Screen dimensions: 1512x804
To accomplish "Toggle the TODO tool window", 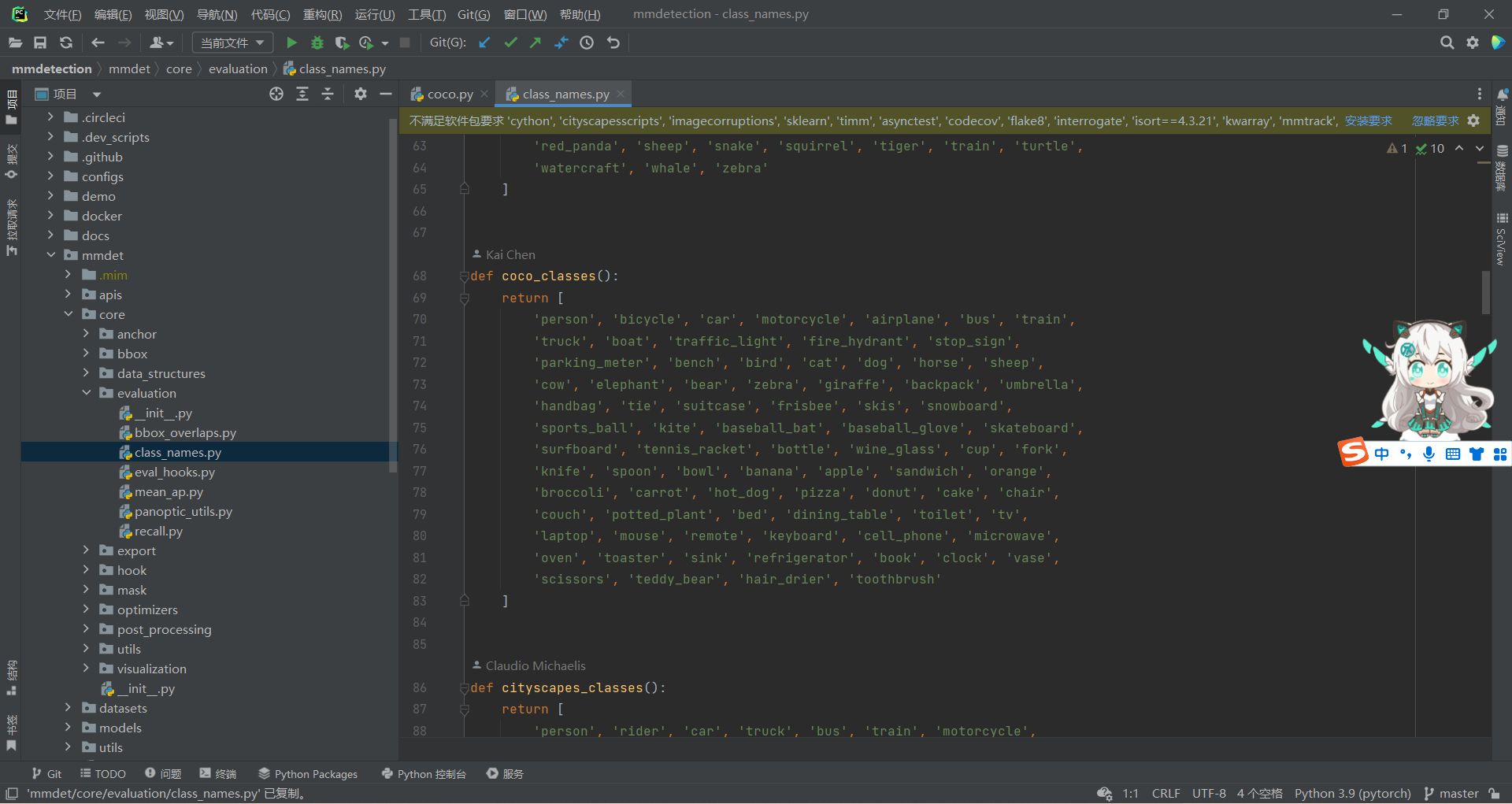I will [102, 773].
